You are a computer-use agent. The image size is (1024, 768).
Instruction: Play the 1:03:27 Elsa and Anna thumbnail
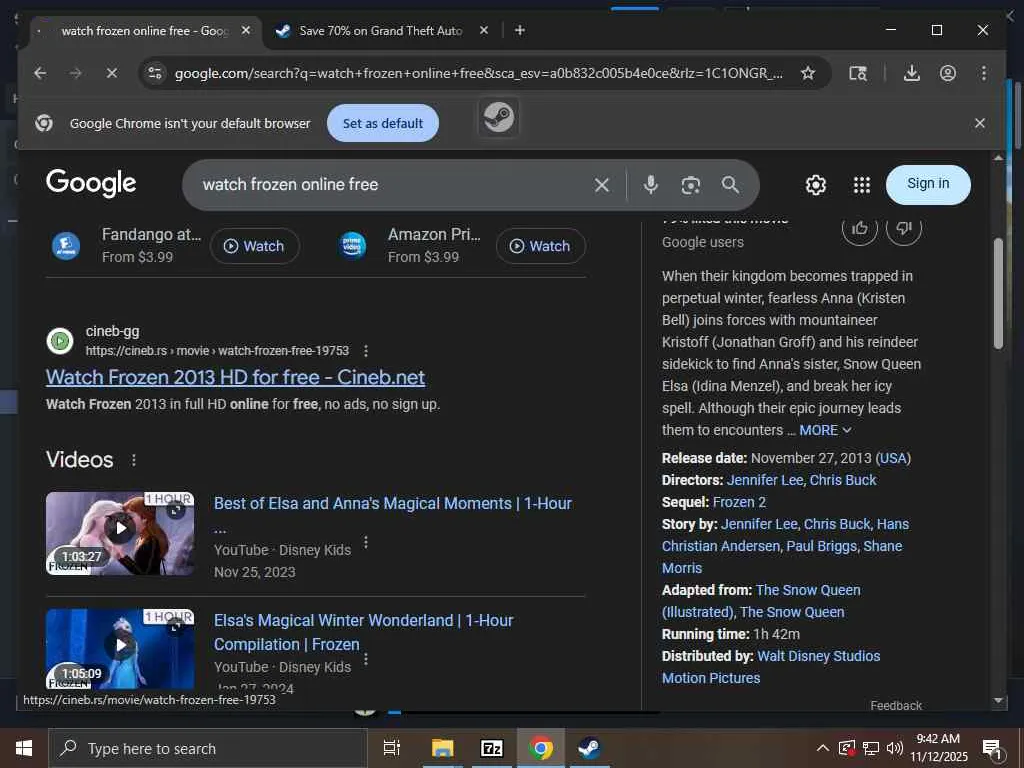click(120, 534)
